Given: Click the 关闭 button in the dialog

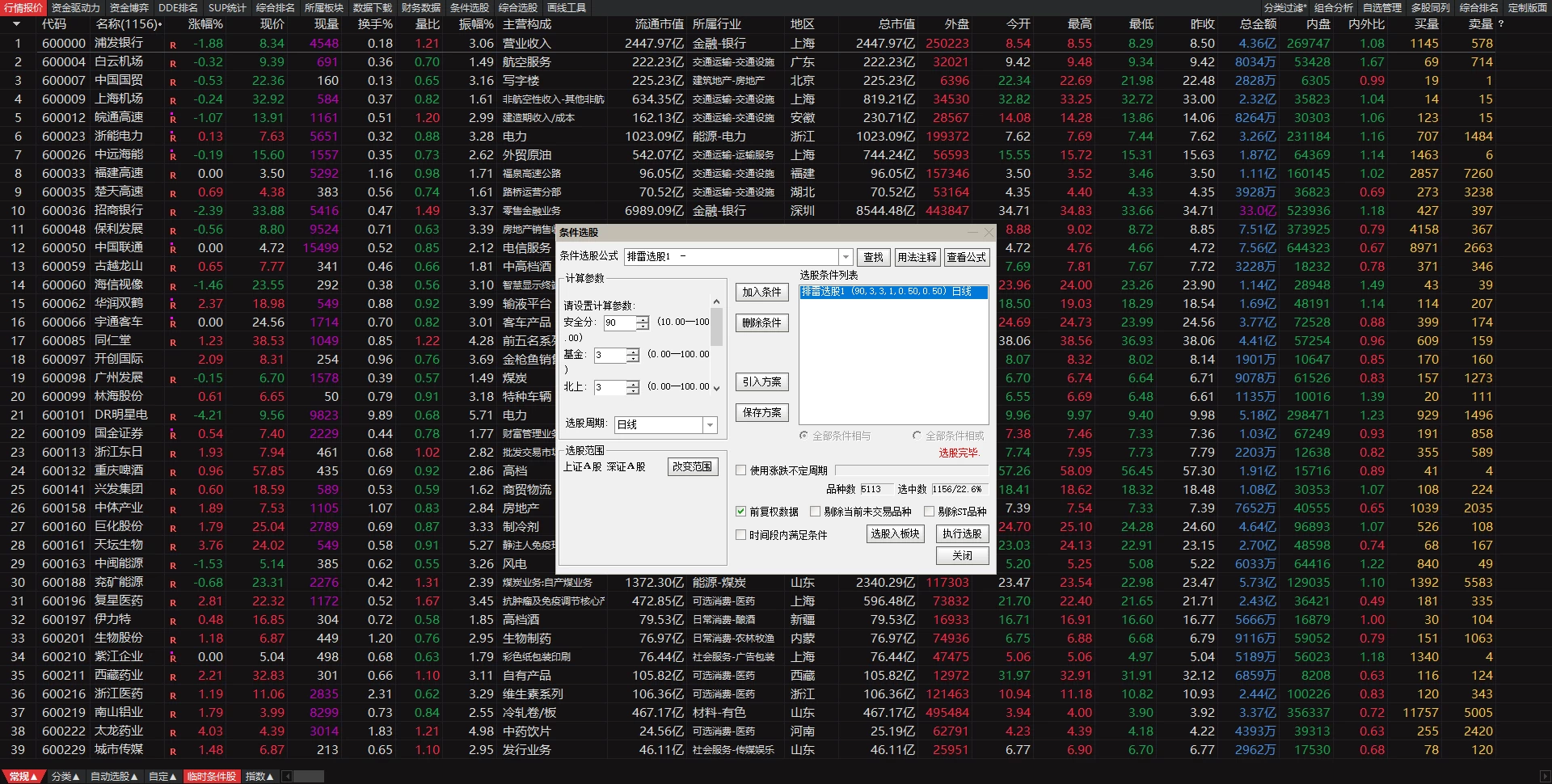Looking at the screenshot, I should coord(962,556).
